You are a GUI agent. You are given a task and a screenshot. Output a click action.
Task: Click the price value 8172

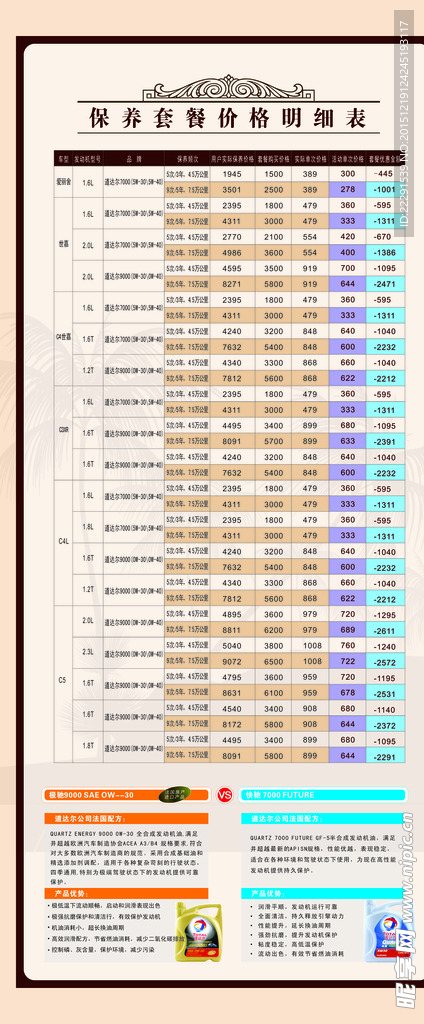click(x=232, y=724)
